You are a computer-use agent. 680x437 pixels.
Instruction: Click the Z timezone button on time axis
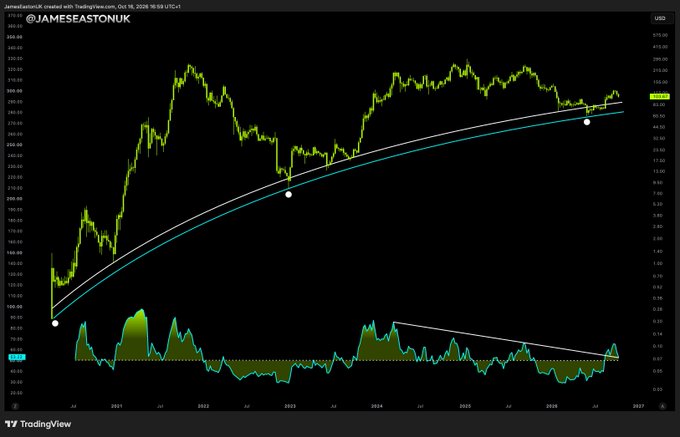[14, 406]
